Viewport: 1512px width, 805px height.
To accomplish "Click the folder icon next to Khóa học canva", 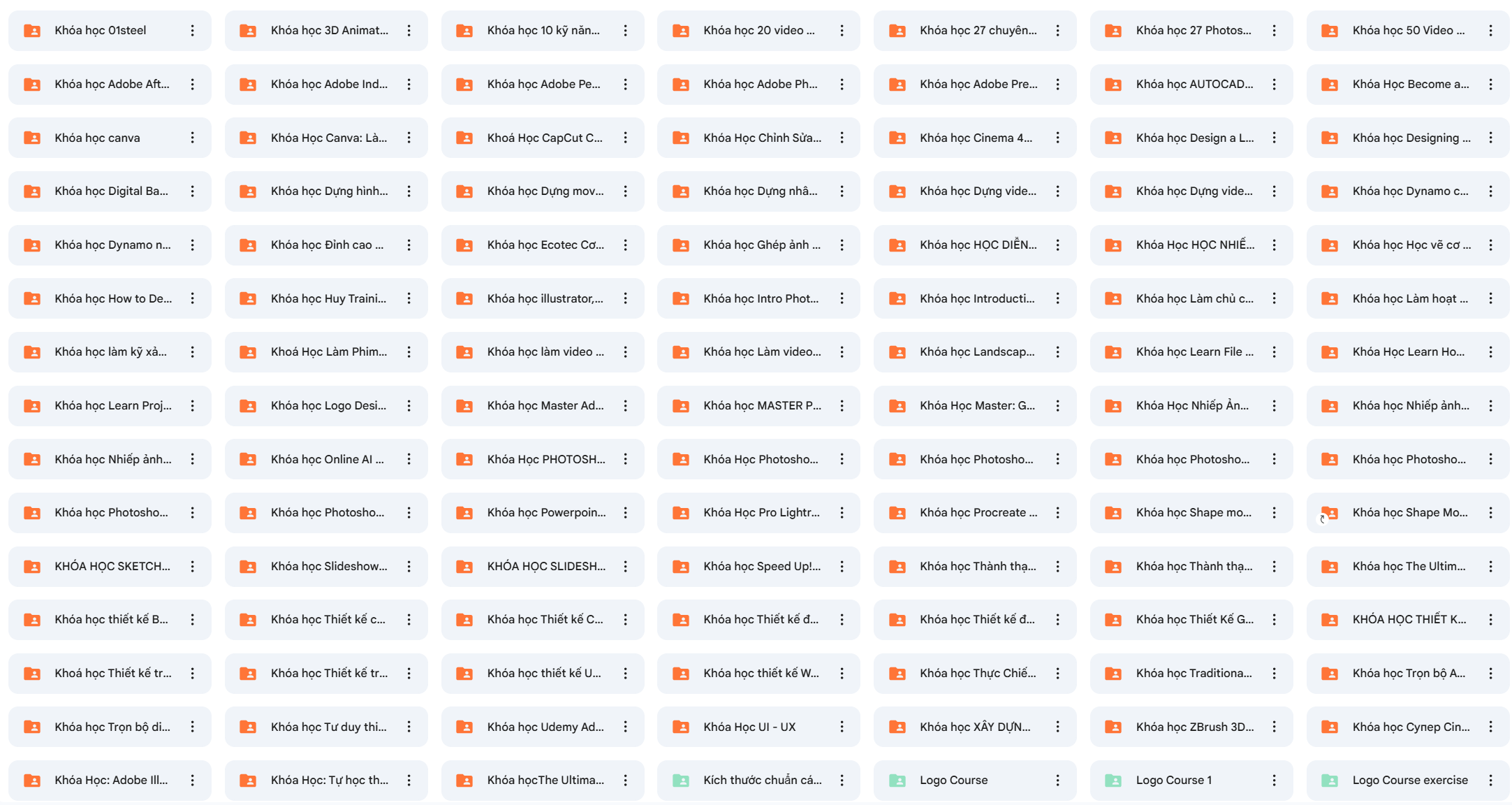I will pos(32,138).
